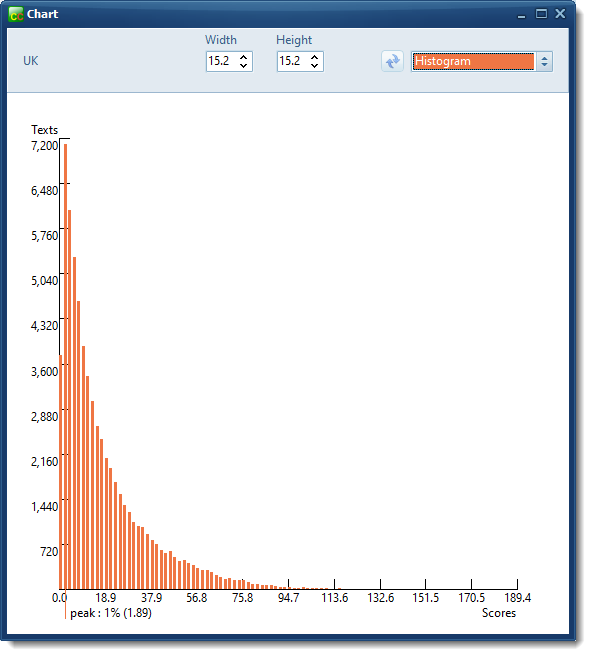Maximize the Chart window
591x656 pixels.
click(541, 14)
